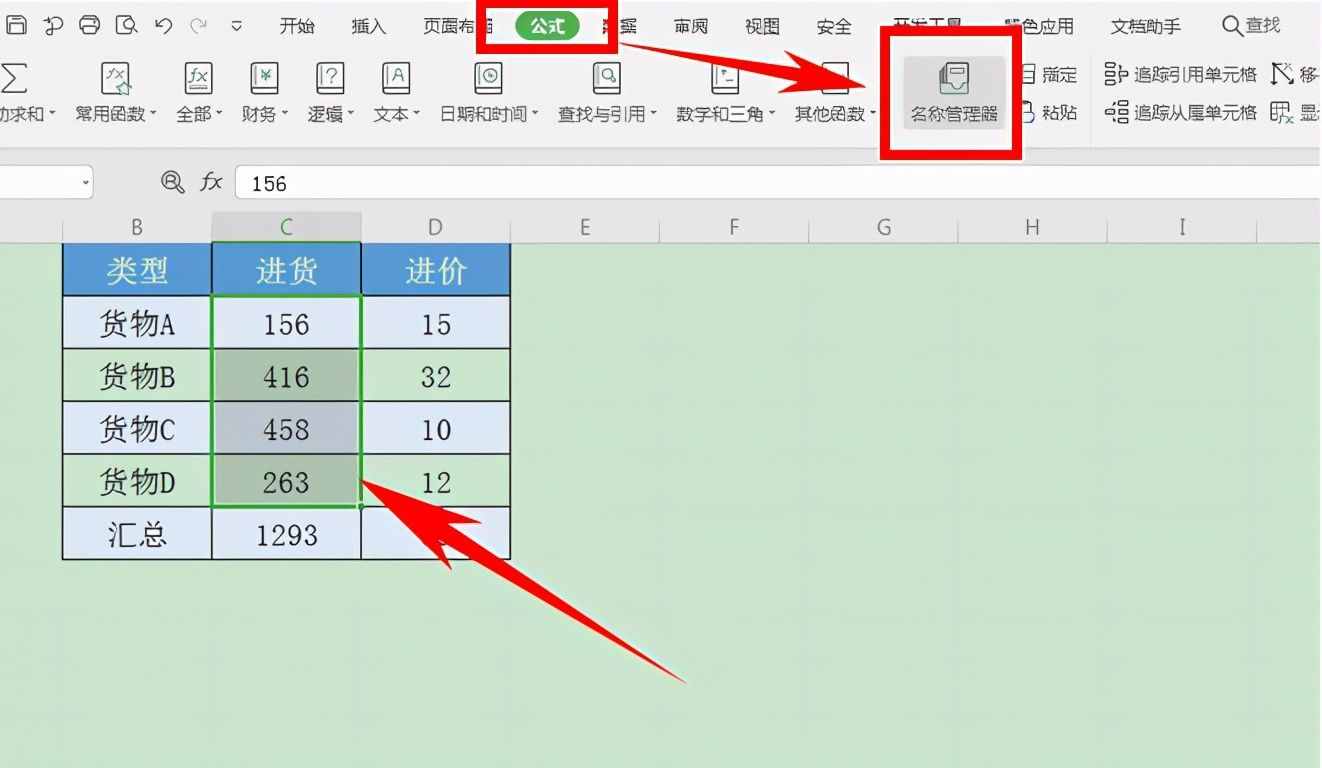The width and height of the screenshot is (1322, 768).
Task: Select column I header
Action: [1182, 228]
